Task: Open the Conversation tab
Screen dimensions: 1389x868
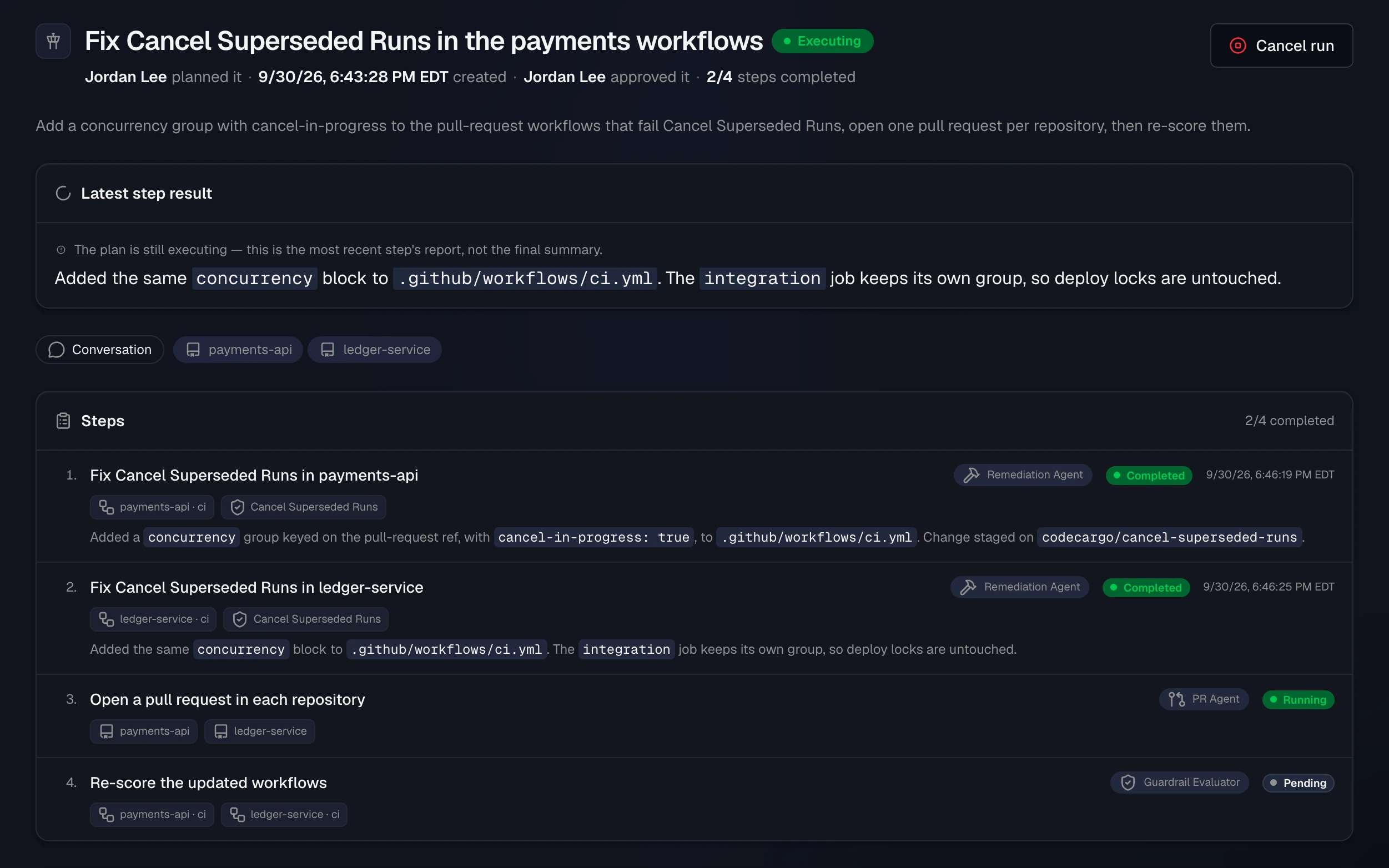Action: click(100, 350)
